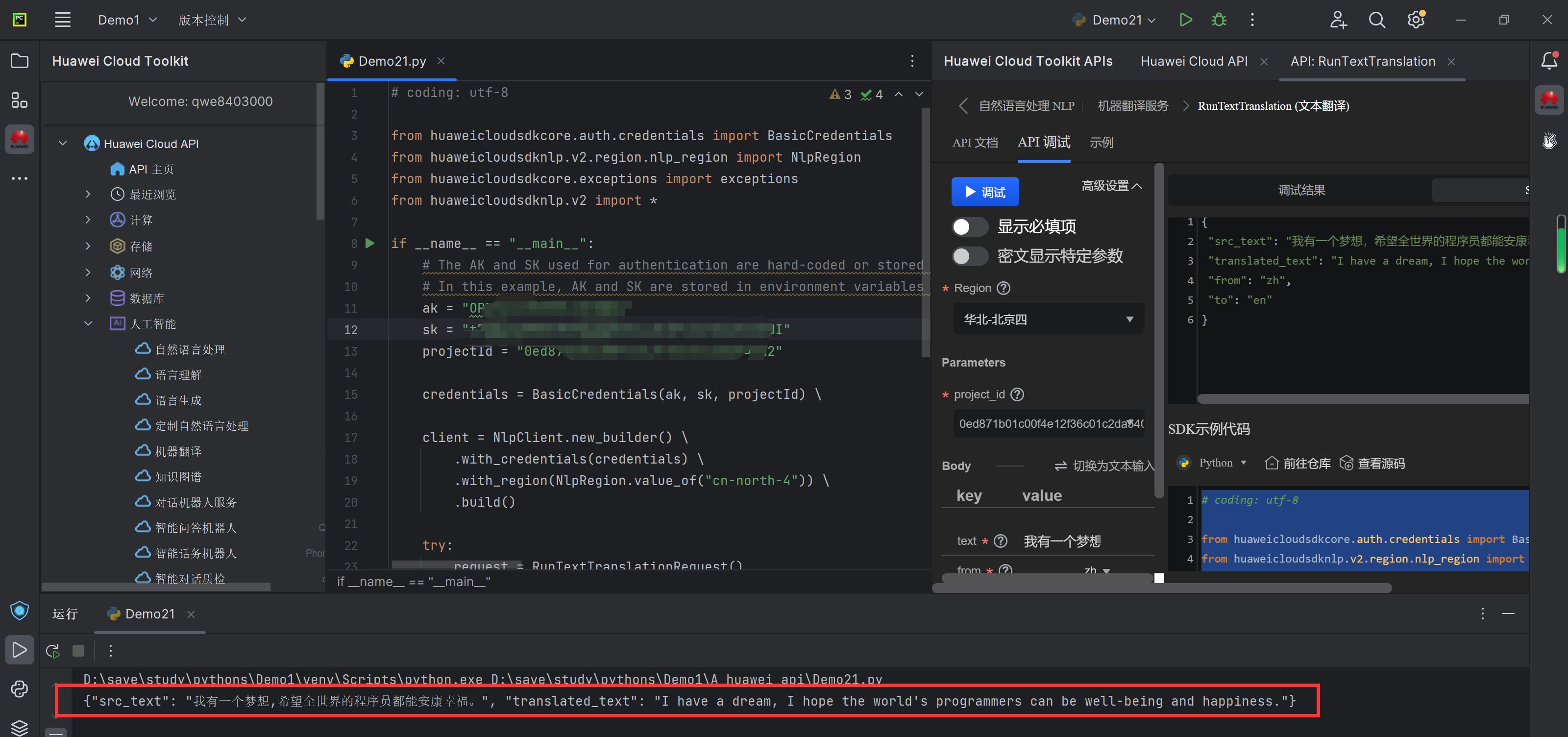Viewport: 1568px width, 737px height.
Task: Open More Actions beside the debug icon
Action: [1252, 20]
